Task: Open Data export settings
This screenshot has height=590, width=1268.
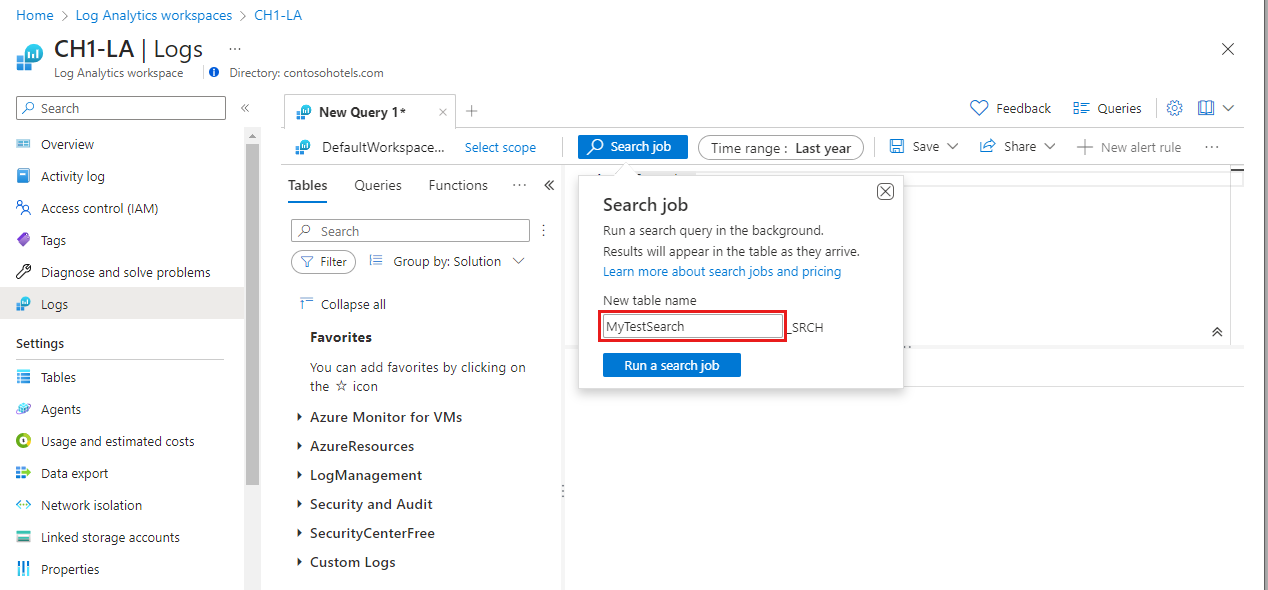Action: coord(74,473)
